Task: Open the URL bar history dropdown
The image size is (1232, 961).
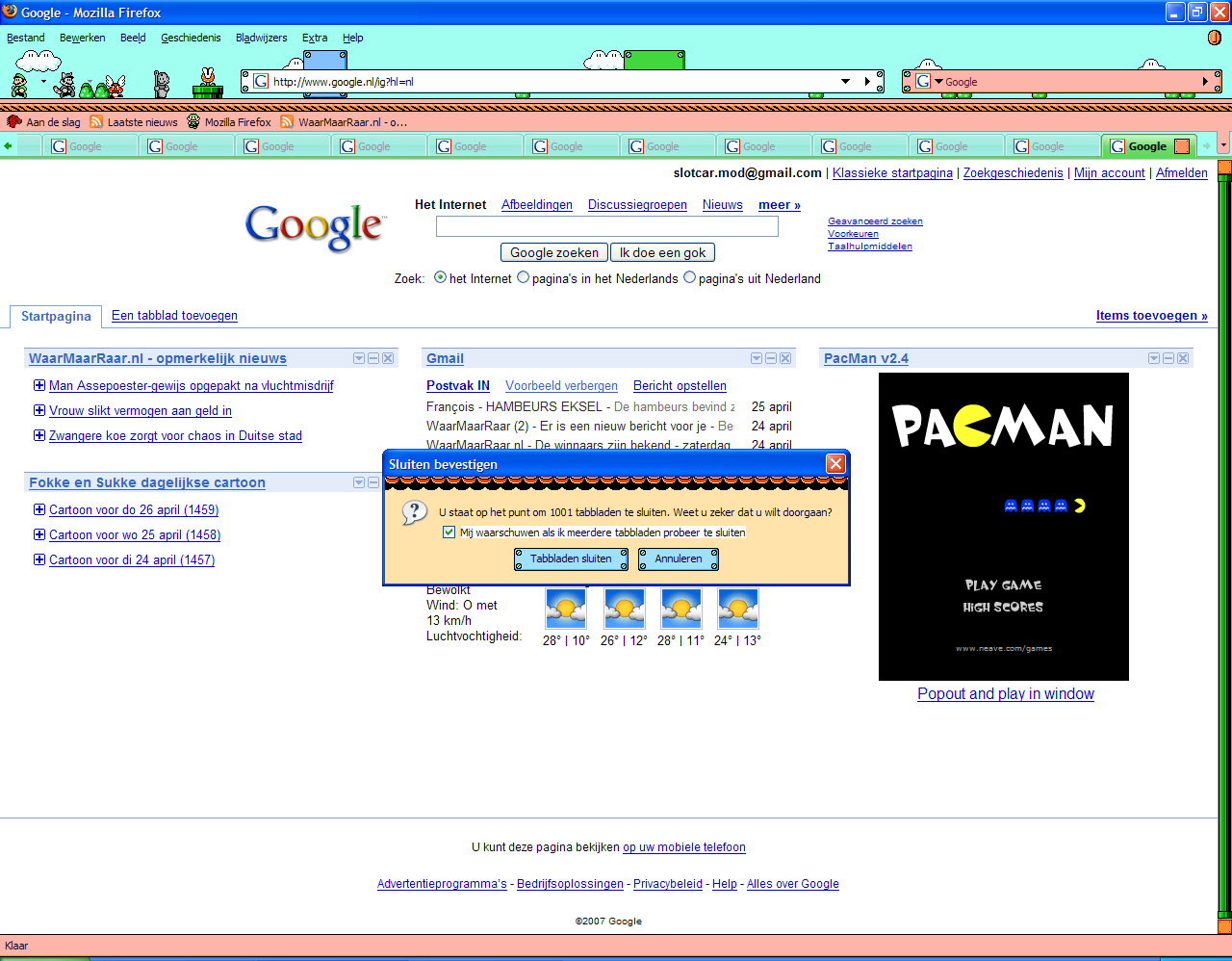Action: click(x=845, y=82)
